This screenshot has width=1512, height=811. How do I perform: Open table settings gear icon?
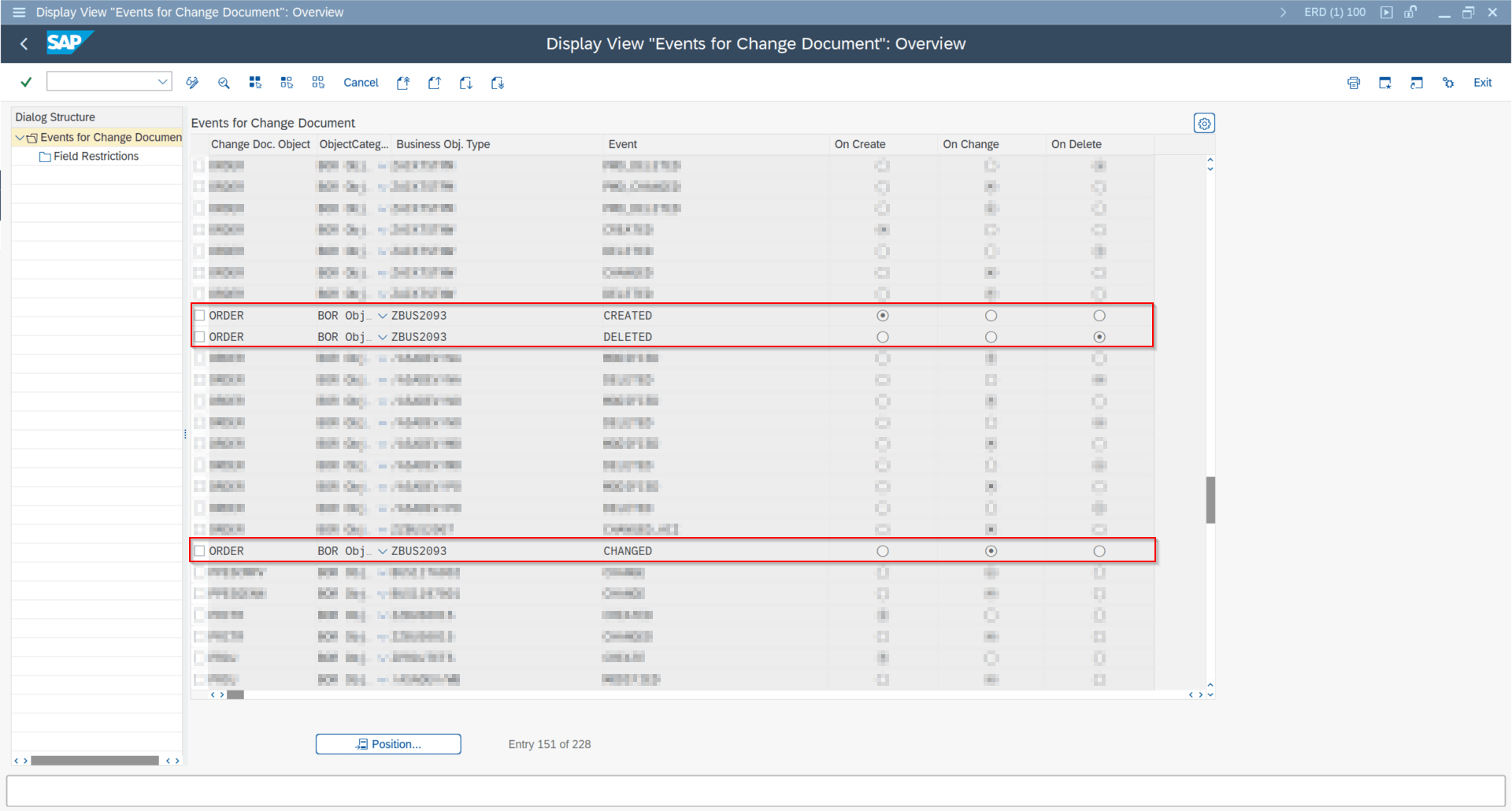click(x=1204, y=124)
